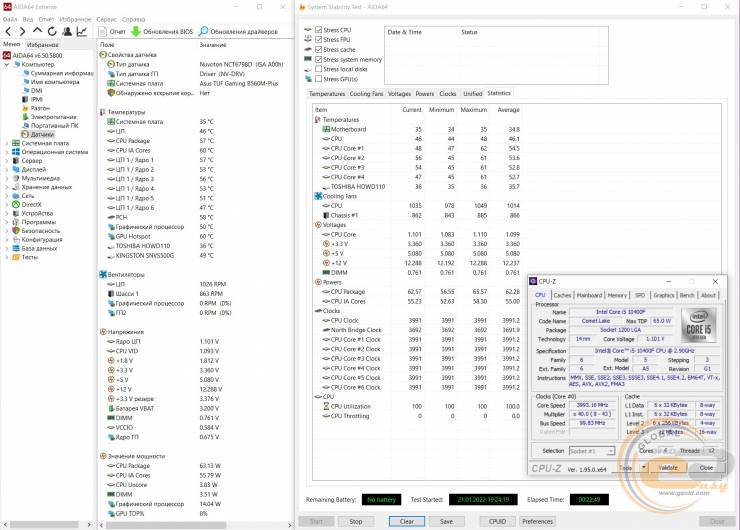This screenshot has height=530, width=740.
Task: Click the База данных icon
Action: [x=16, y=248]
